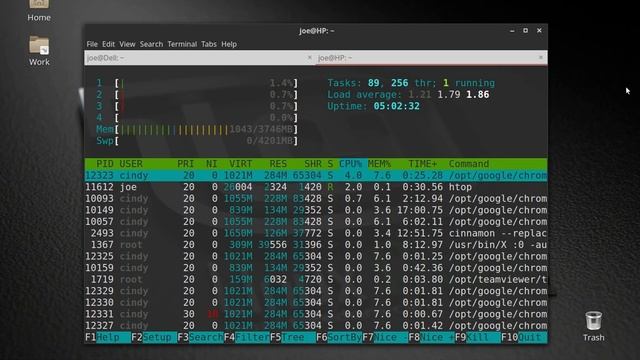640x360 pixels.
Task: Open the Home folder desktop icon
Action: coord(39,10)
